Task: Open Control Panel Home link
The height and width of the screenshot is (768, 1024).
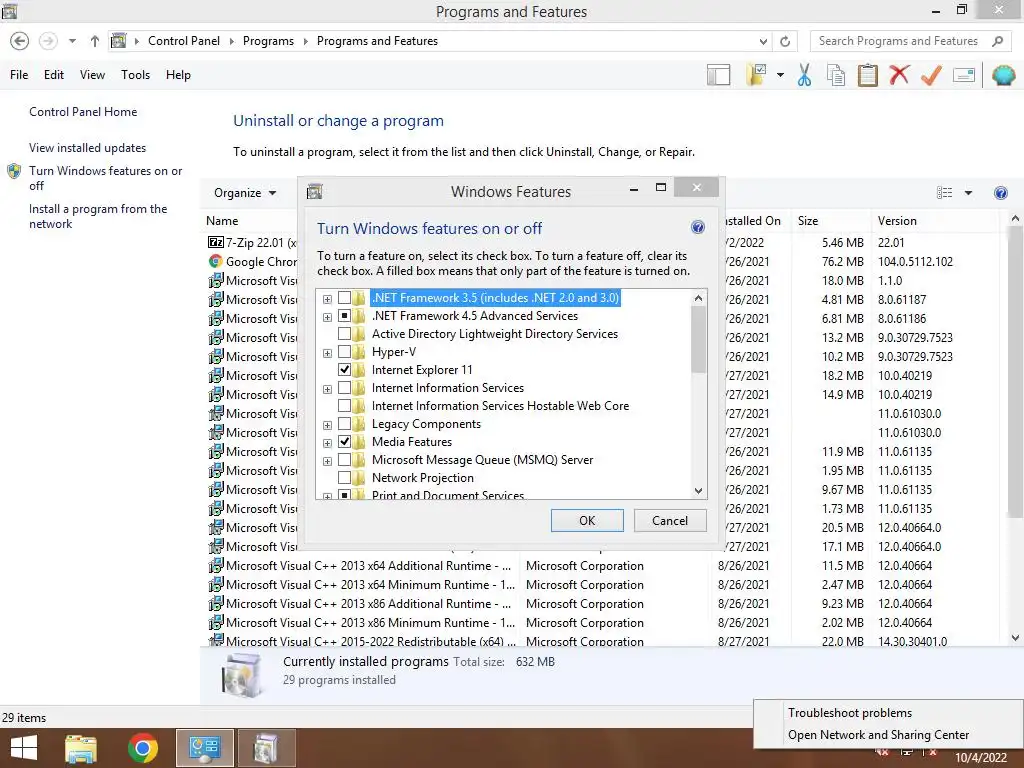Action: tap(83, 112)
